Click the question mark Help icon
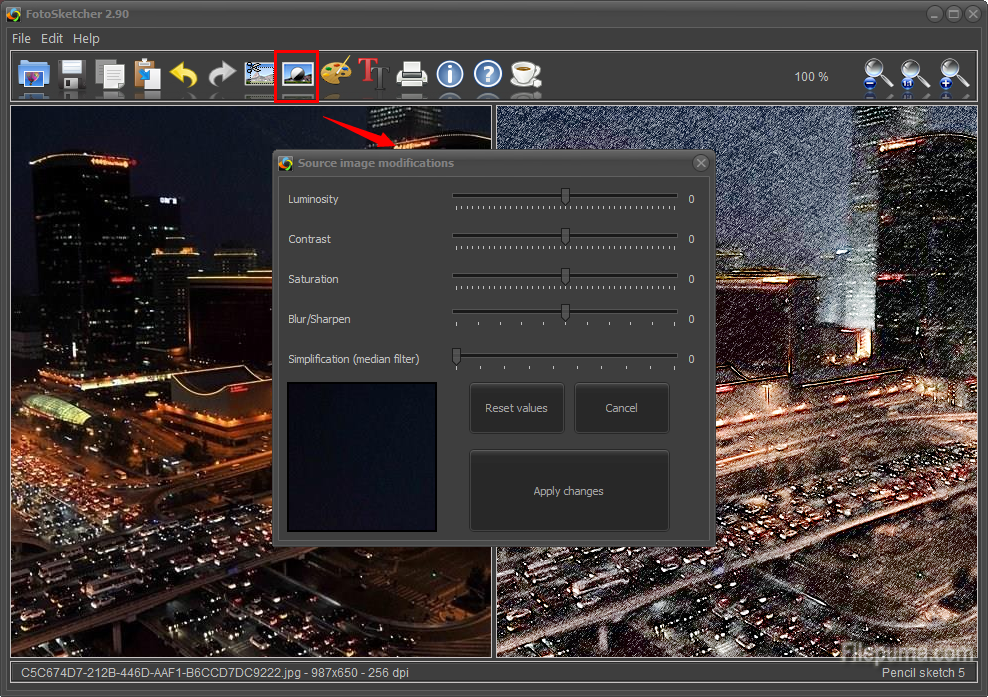 click(x=487, y=74)
